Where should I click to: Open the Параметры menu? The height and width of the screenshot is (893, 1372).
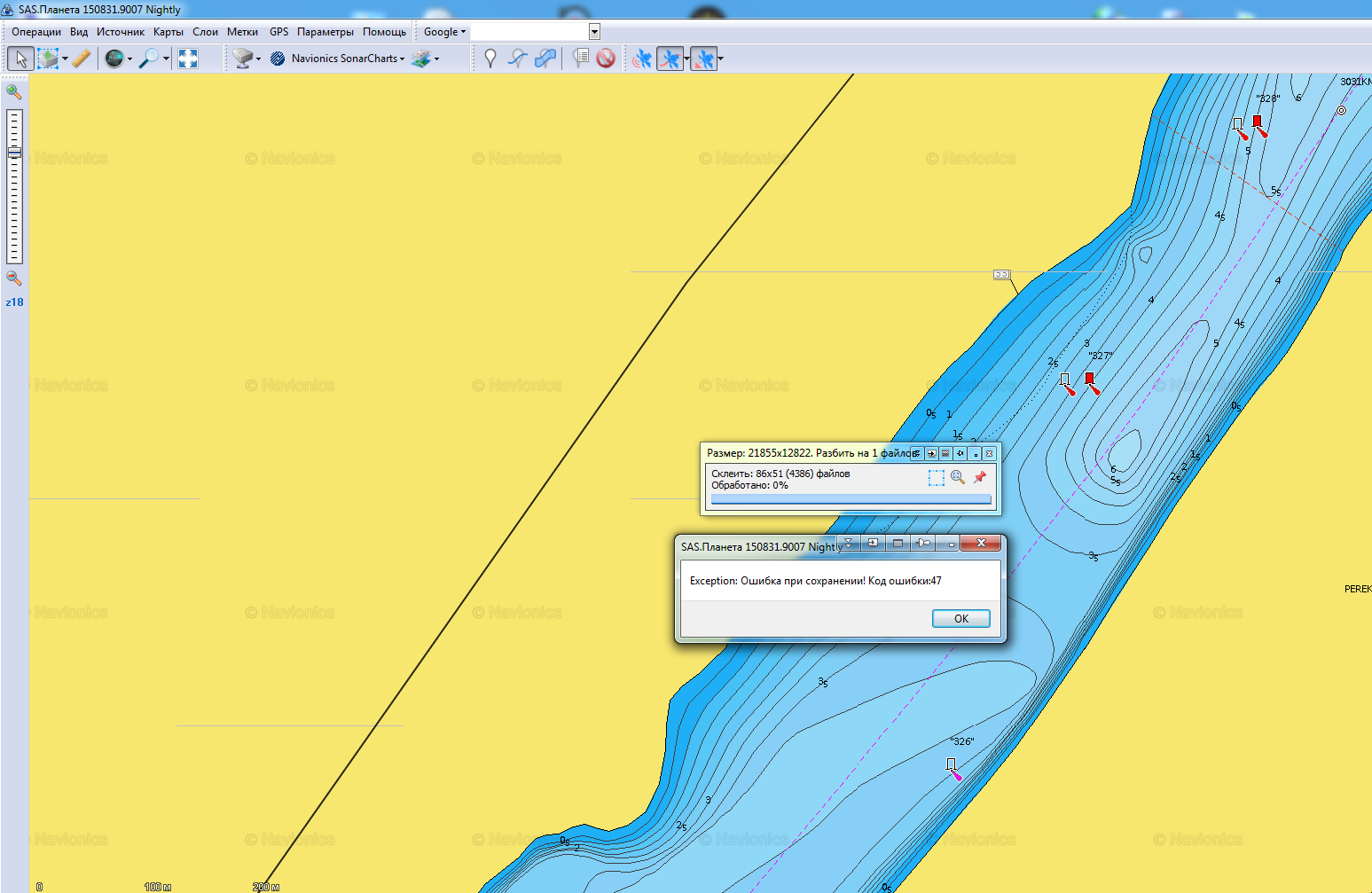(325, 32)
